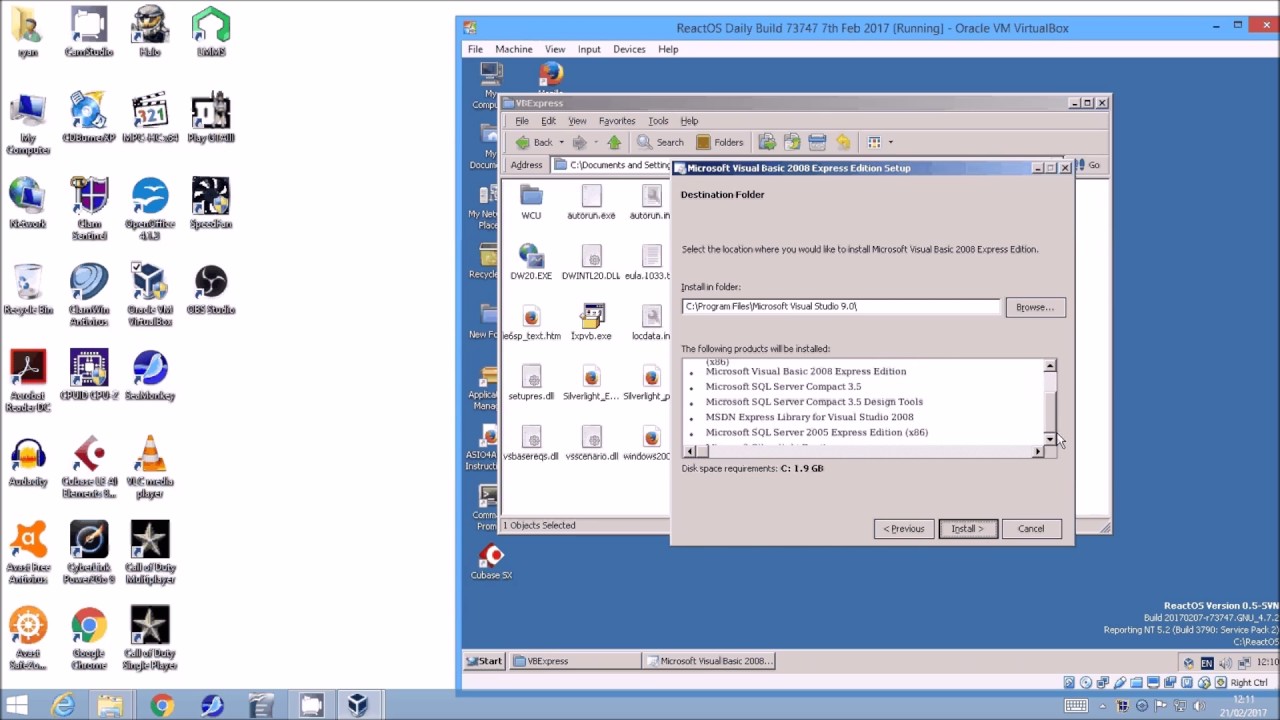This screenshot has width=1280, height=720.
Task: Open the Tools menu in VBExpress
Action: coord(658,121)
